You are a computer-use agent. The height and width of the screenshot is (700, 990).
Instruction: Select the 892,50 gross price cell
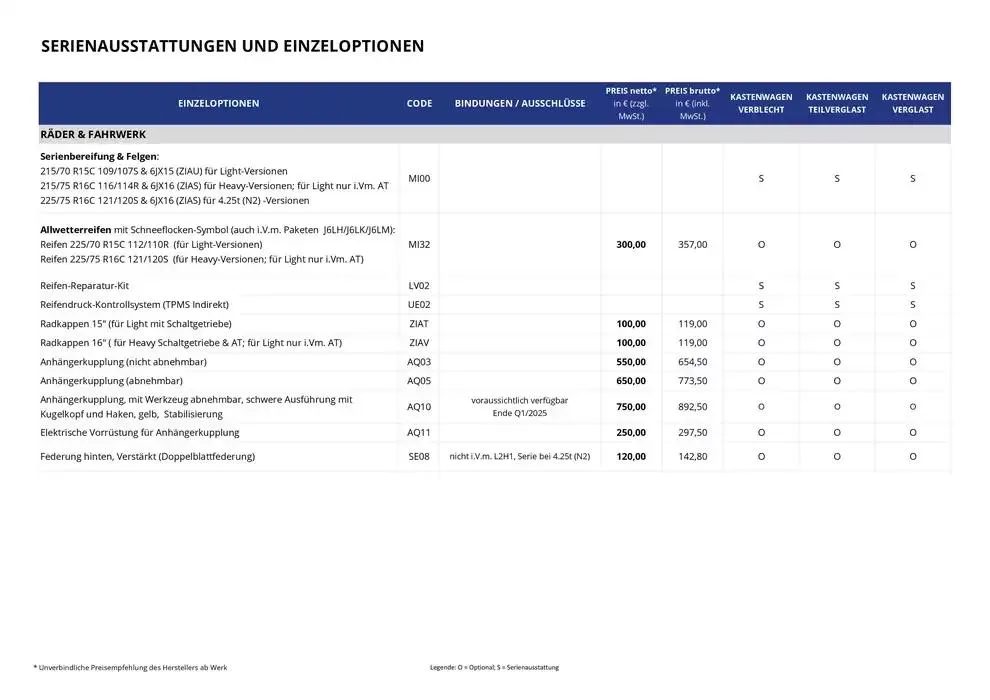pyautogui.click(x=692, y=407)
